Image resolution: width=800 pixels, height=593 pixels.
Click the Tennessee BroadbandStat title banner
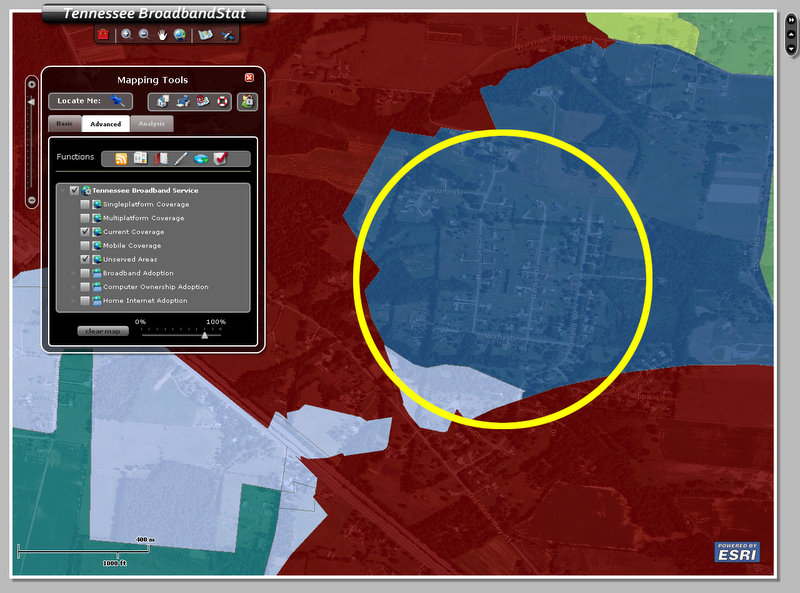coord(155,13)
